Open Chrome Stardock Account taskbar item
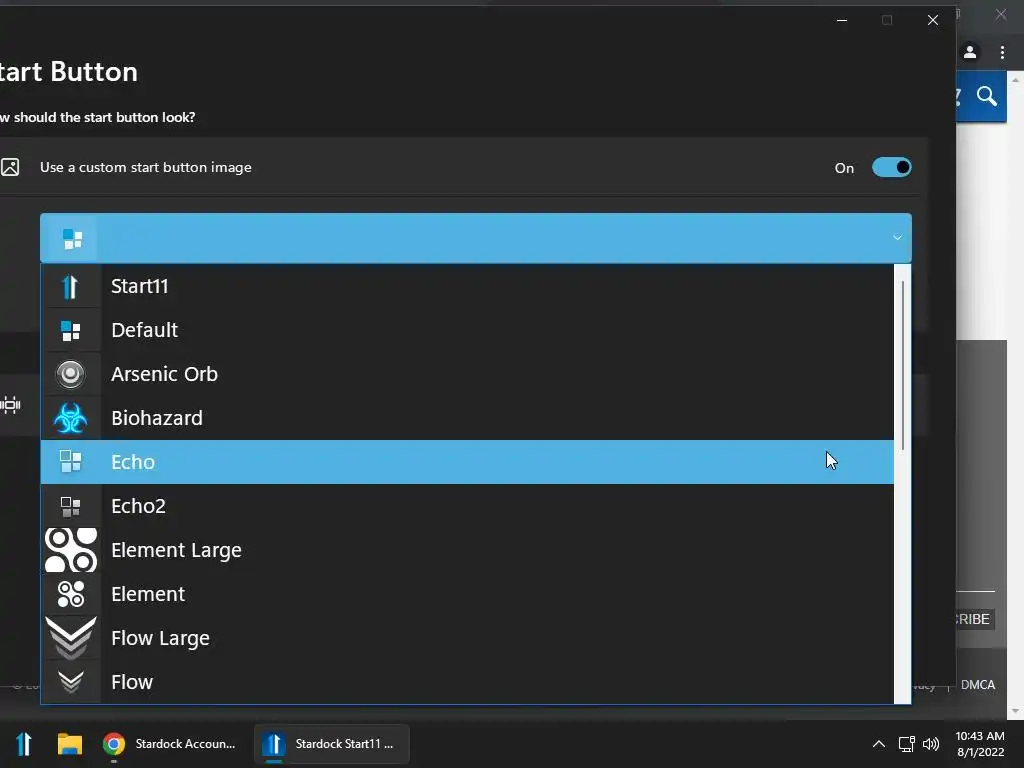The height and width of the screenshot is (768, 1024). pyautogui.click(x=169, y=744)
